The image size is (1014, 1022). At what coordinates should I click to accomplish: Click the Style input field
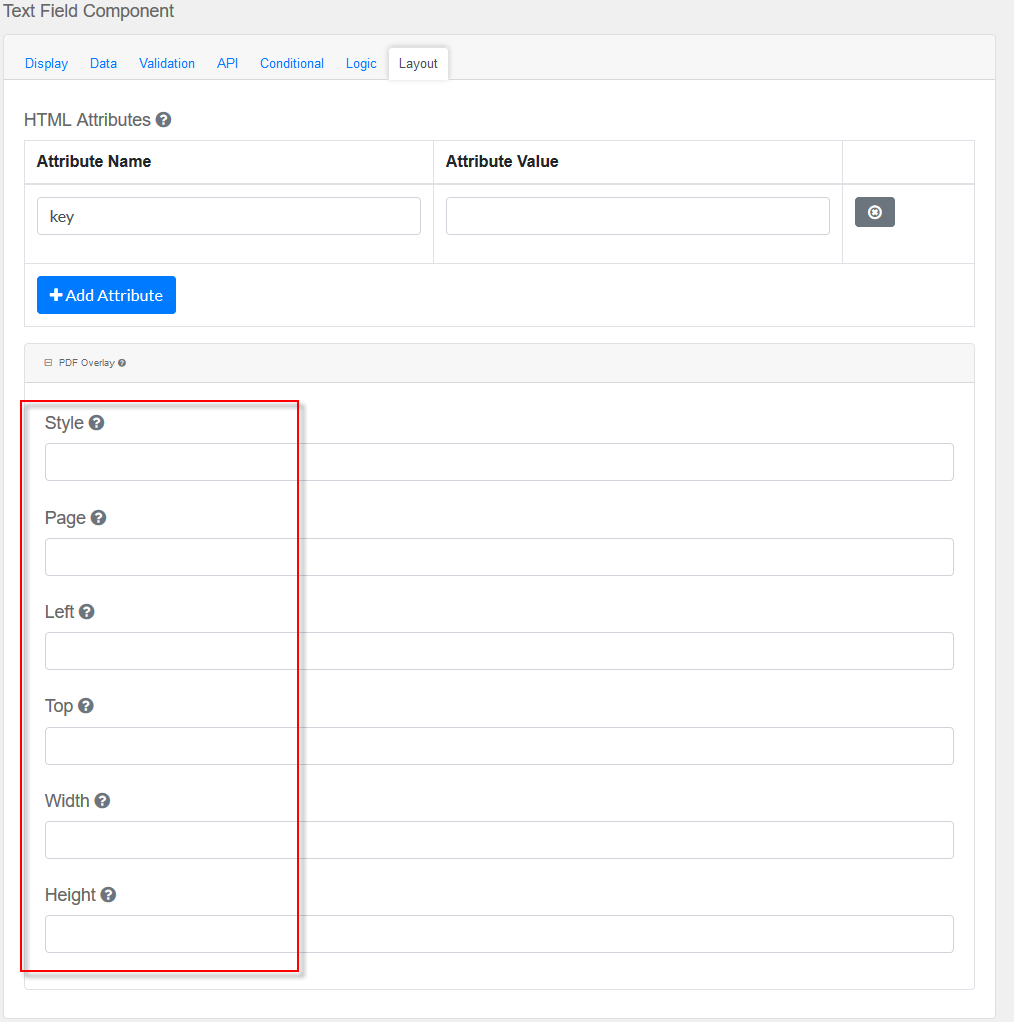(499, 462)
